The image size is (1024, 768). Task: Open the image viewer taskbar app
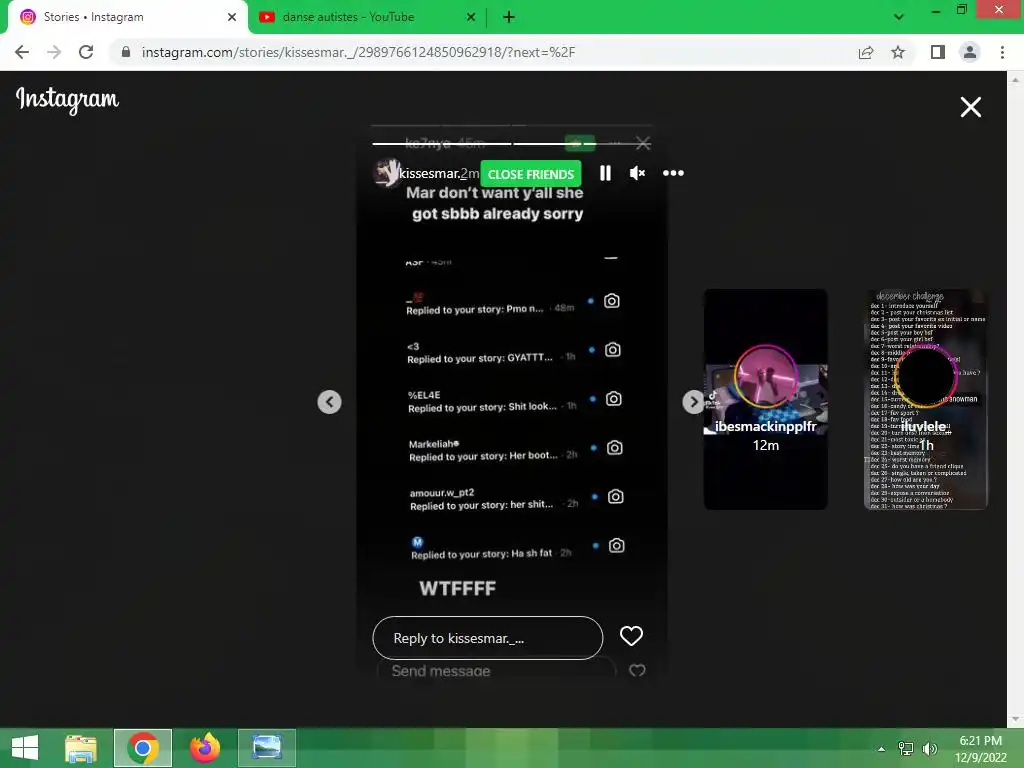pos(266,748)
